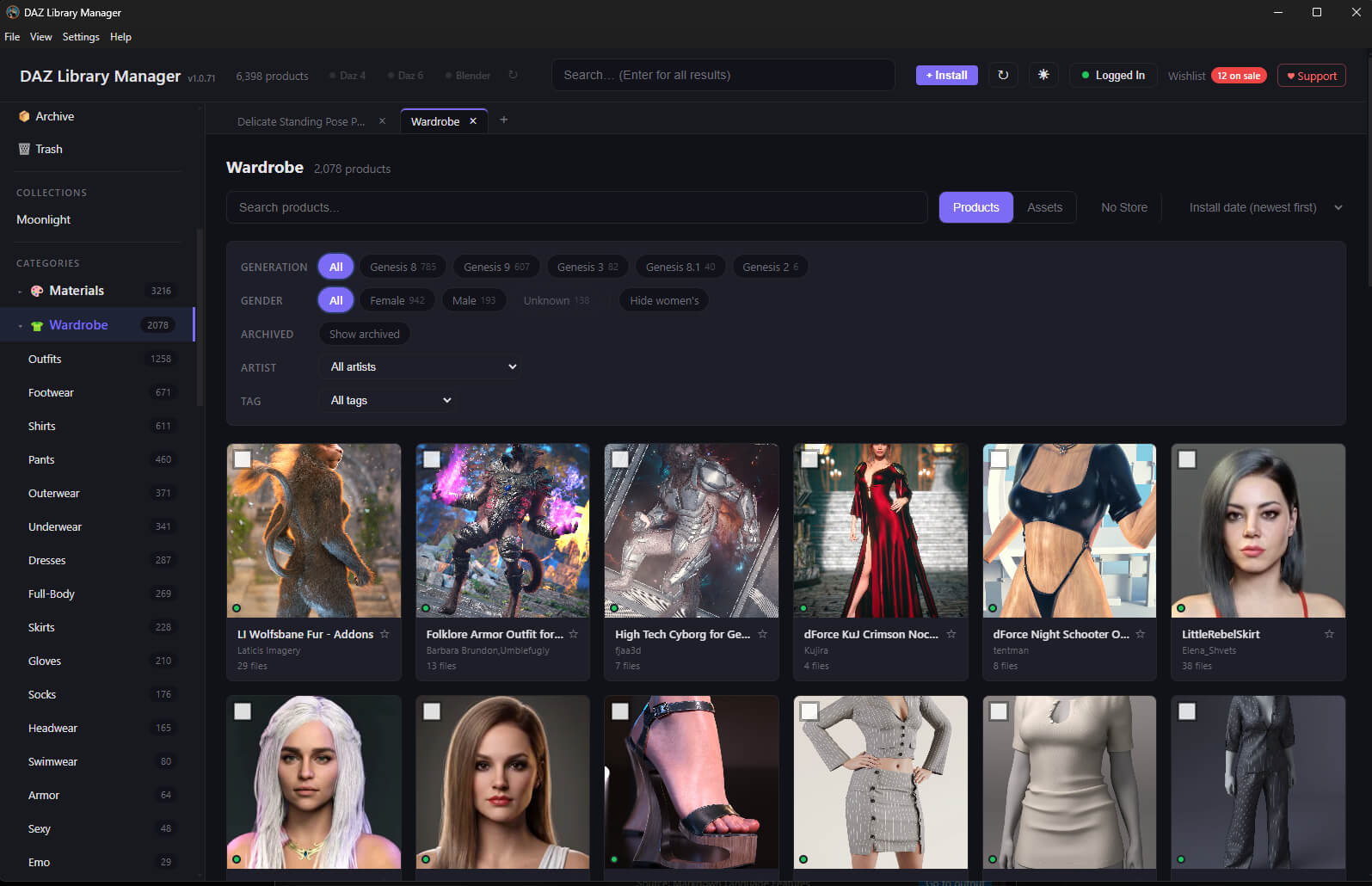Viewport: 1372px width, 886px height.
Task: Filter gender by Female
Action: (x=397, y=300)
